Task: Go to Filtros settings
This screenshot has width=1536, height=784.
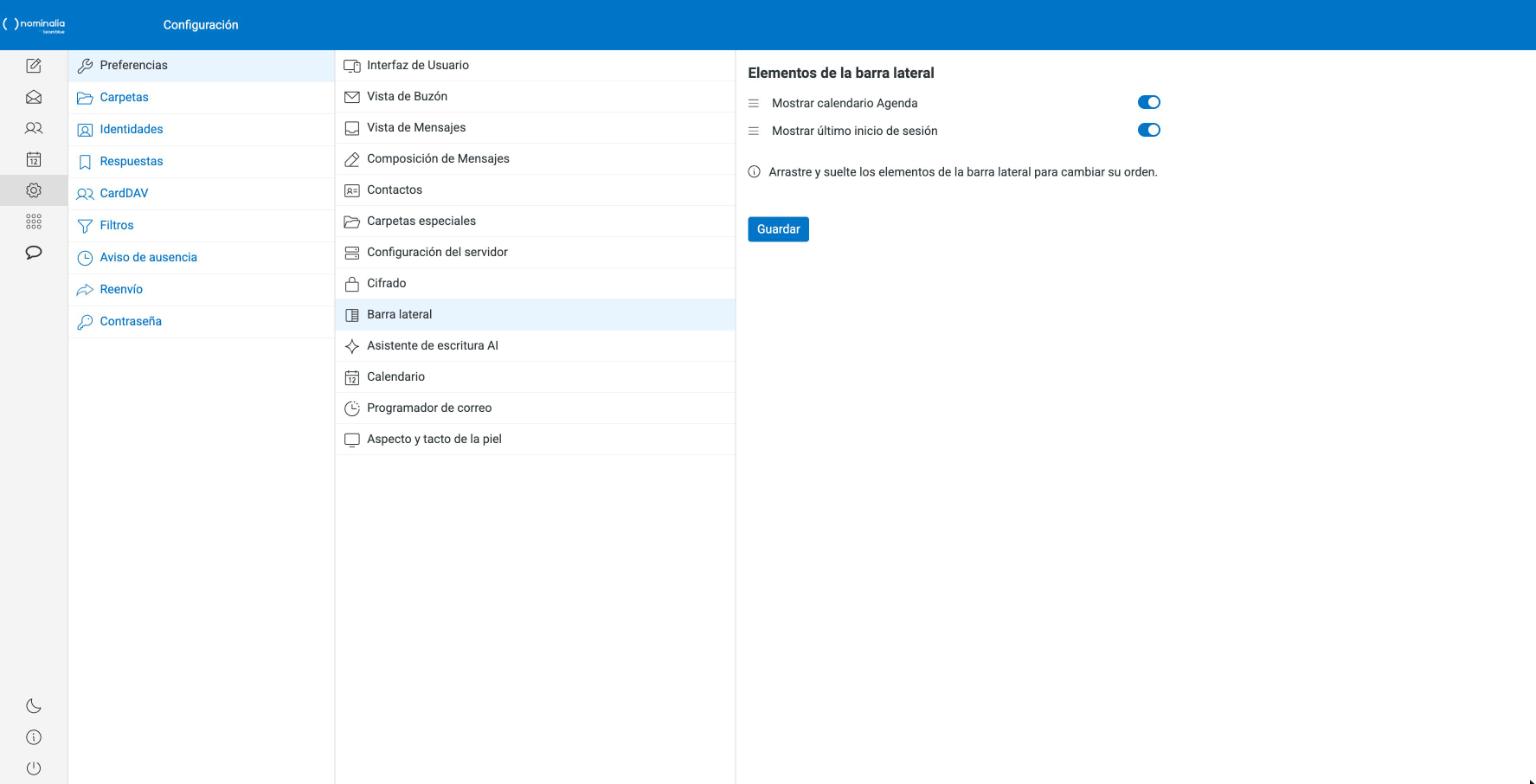Action: (201, 225)
